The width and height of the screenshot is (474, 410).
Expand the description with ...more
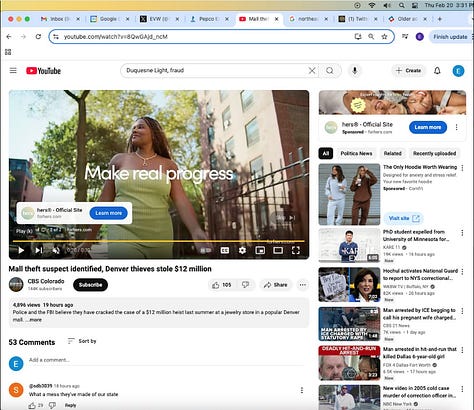34,320
